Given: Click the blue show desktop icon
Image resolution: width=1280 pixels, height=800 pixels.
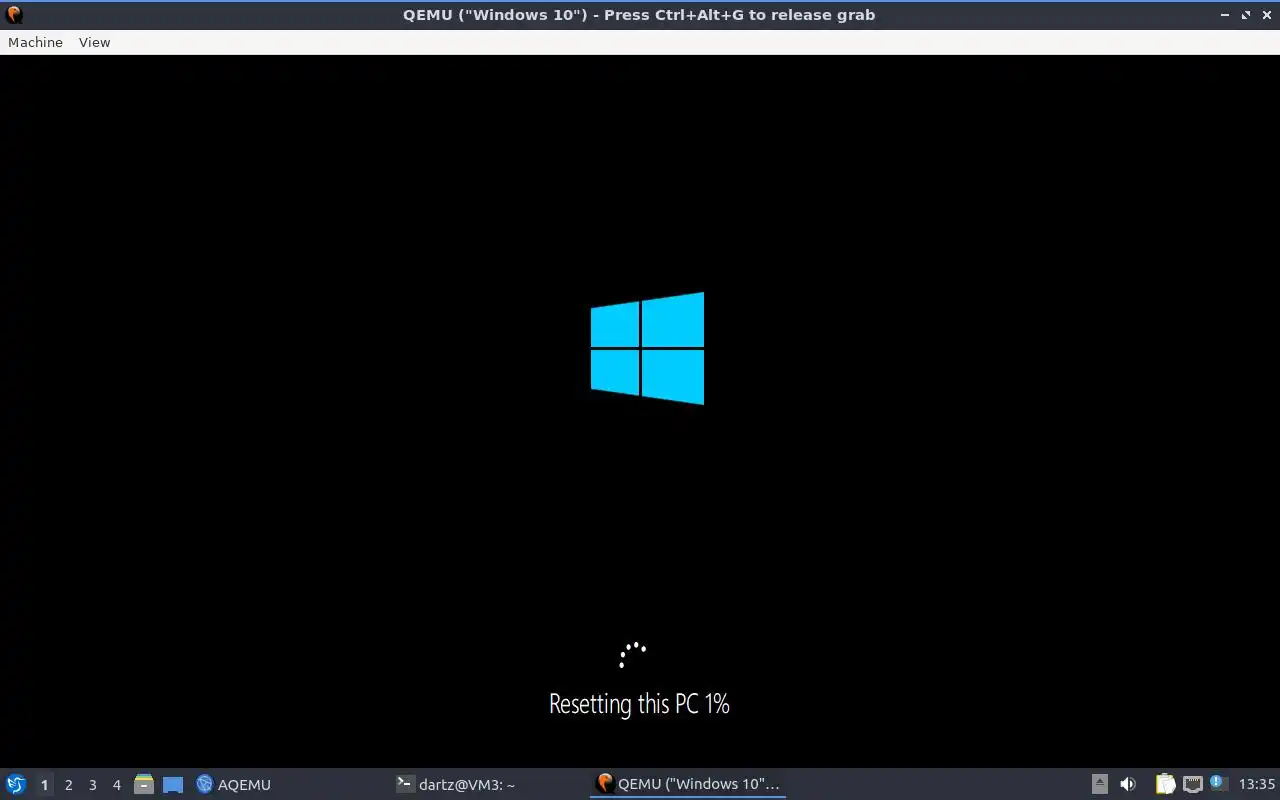Looking at the screenshot, I should (x=173, y=785).
